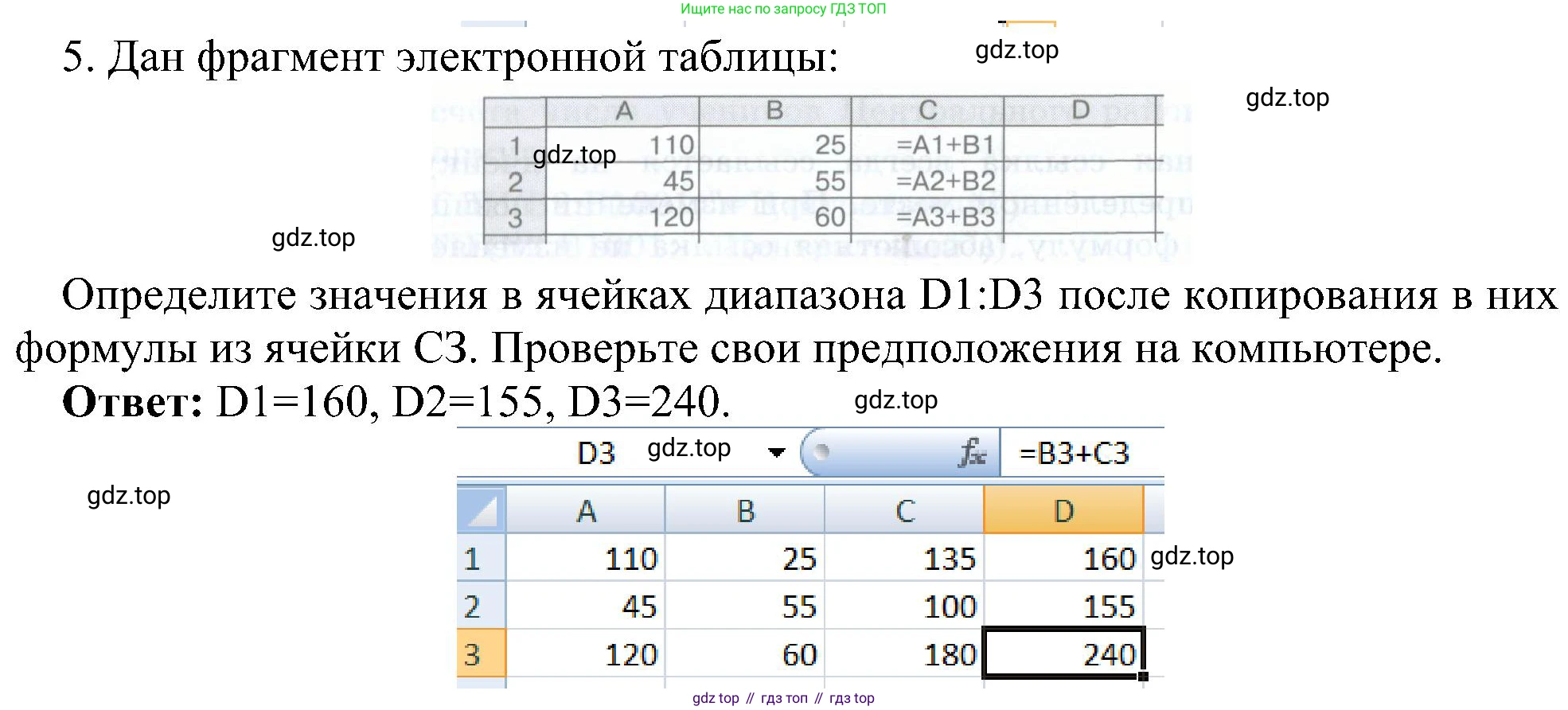Click the cell containing 135
Viewport: 1568px width, 710px height.
tap(905, 558)
